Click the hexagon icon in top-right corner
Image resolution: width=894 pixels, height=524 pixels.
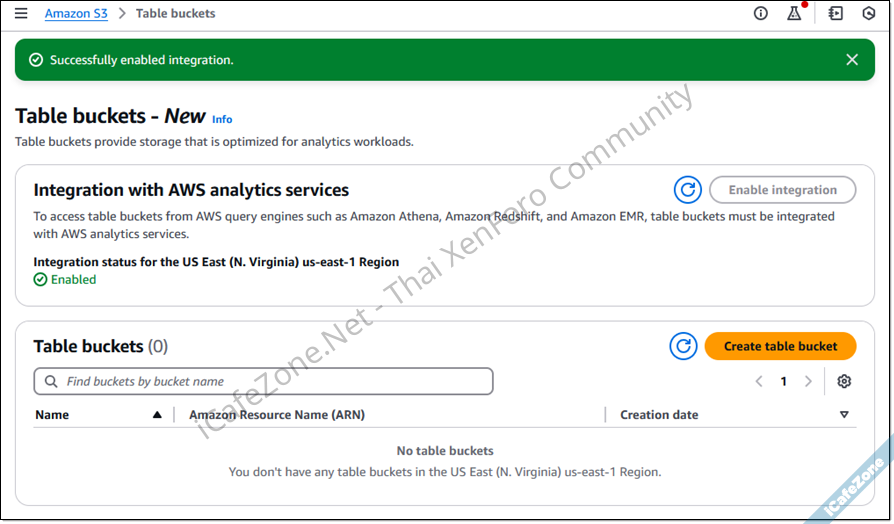[869, 14]
